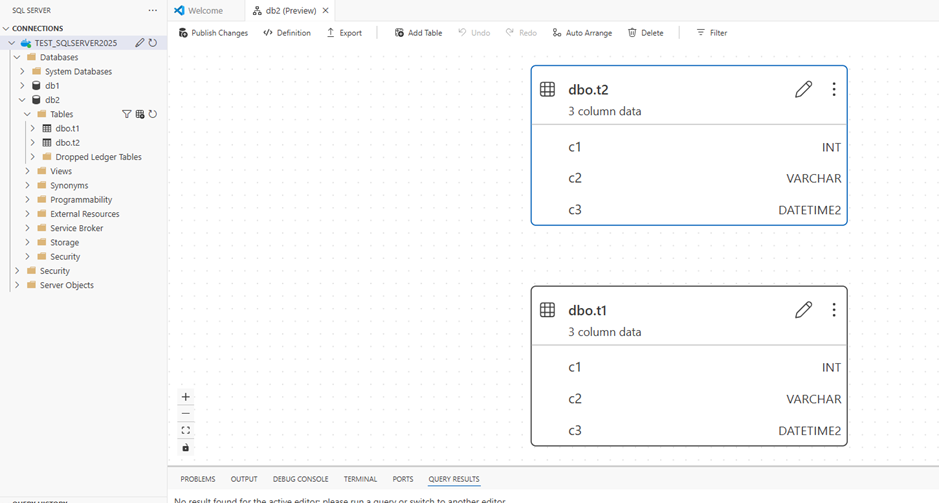This screenshot has width=939, height=503.
Task: Expand the Synonyms folder
Action: tap(28, 186)
